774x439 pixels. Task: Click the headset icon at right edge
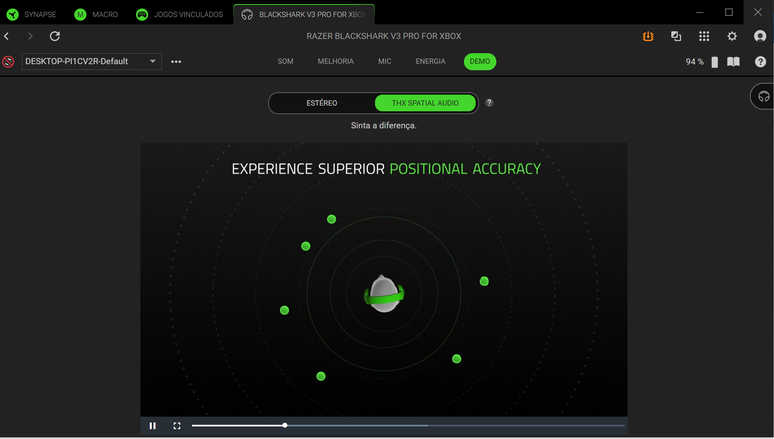763,96
